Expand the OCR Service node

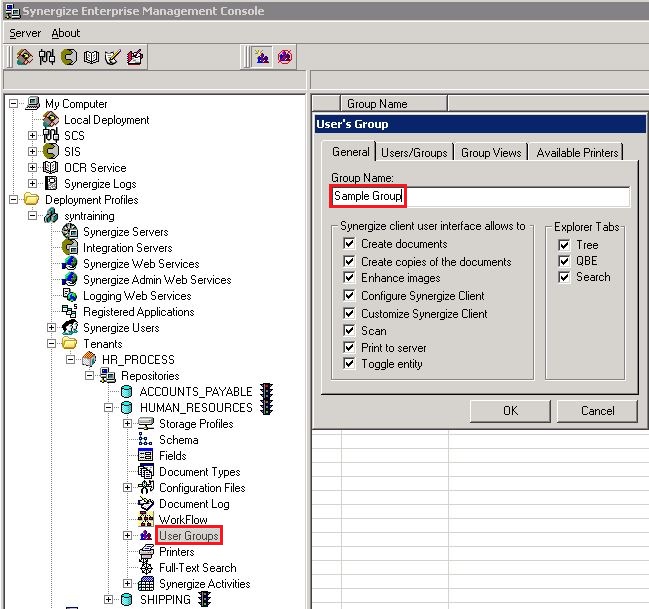[x=32, y=167]
